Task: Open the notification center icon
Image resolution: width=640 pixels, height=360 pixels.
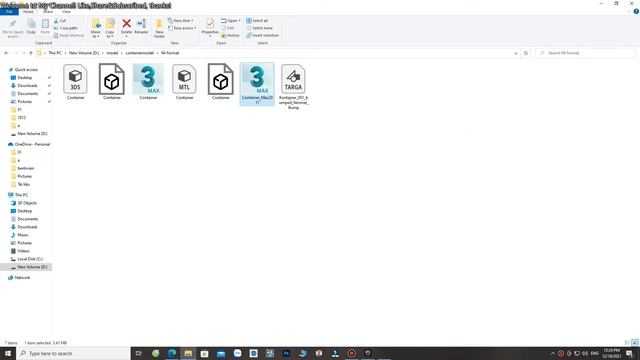Action: click(629, 353)
